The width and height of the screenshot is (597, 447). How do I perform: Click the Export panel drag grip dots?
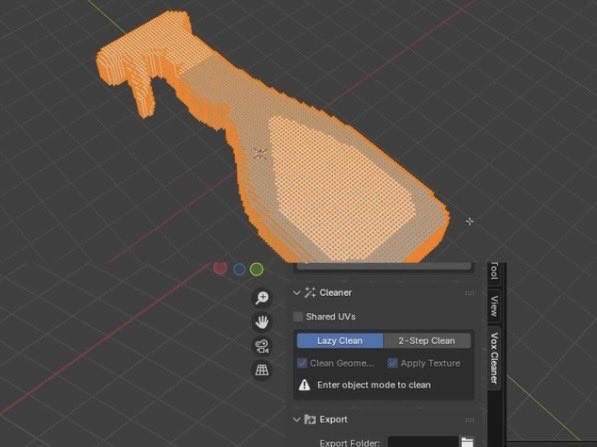(x=469, y=420)
